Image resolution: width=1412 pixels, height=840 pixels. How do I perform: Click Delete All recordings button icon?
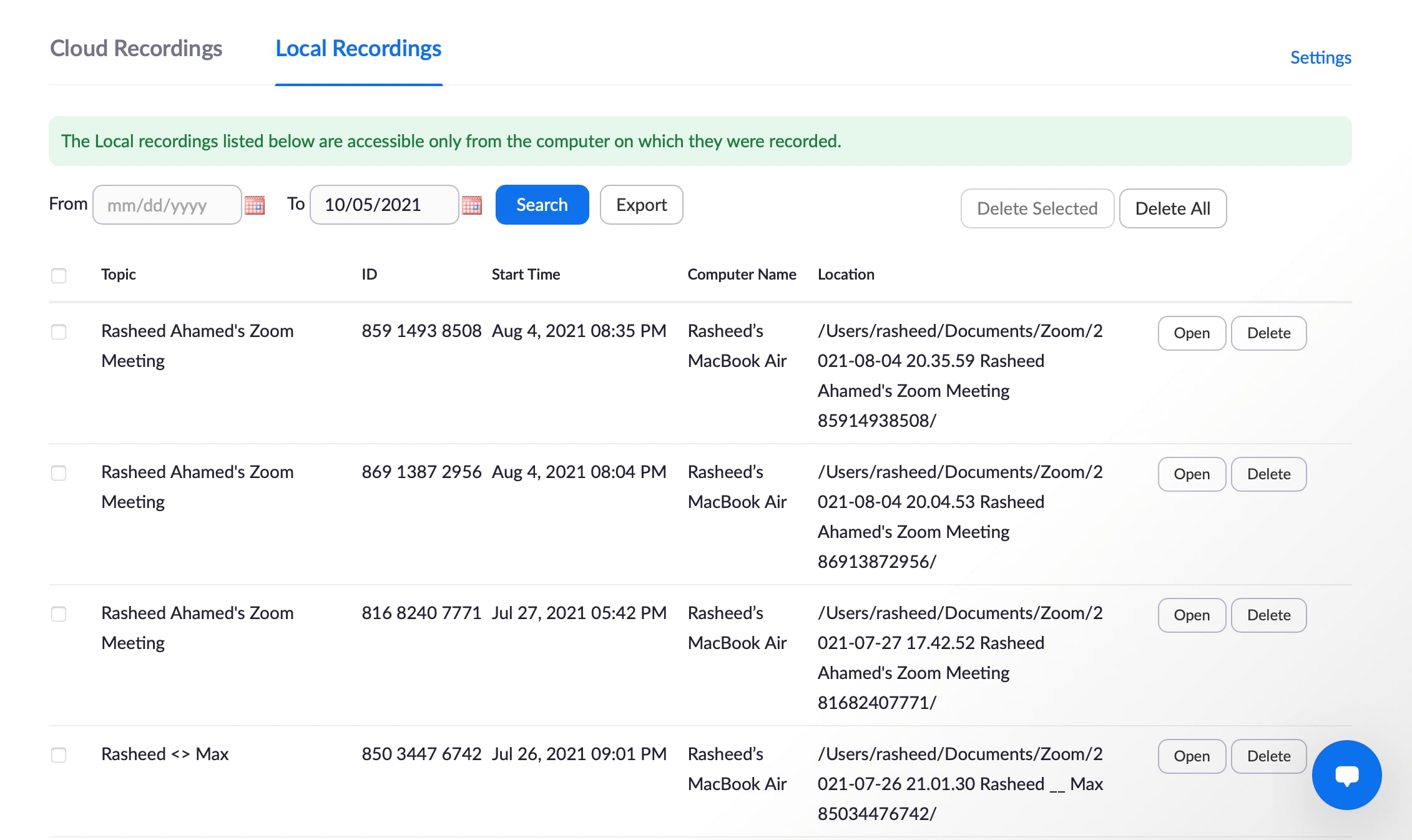coord(1173,208)
